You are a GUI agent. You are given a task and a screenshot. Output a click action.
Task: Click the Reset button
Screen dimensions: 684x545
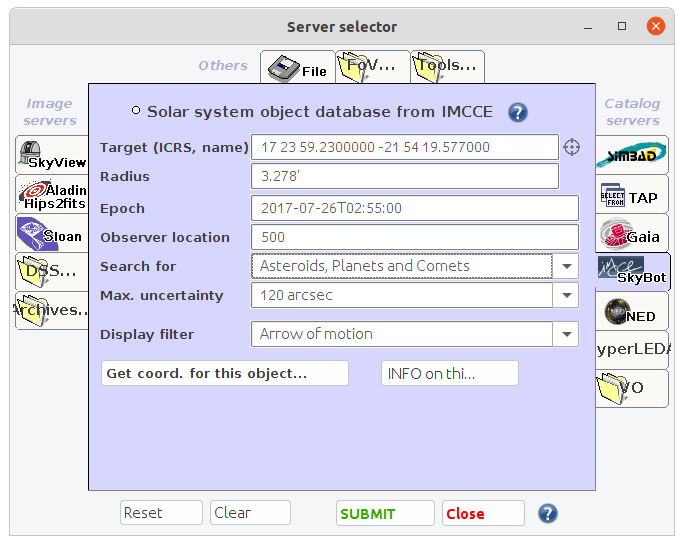(x=161, y=513)
